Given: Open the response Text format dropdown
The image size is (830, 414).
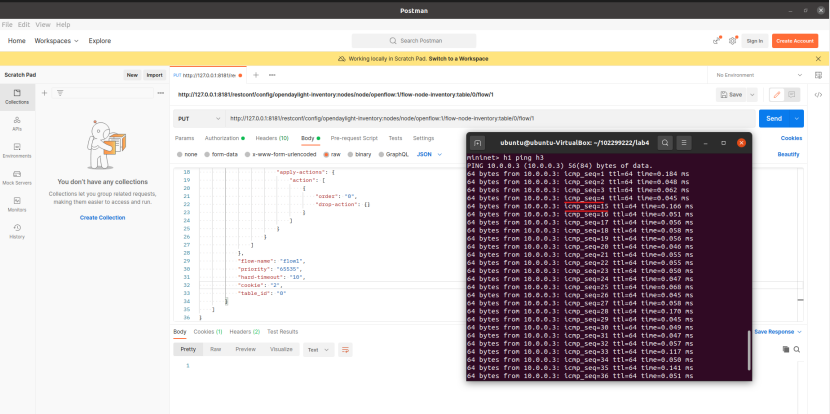Looking at the screenshot, I should [x=319, y=349].
